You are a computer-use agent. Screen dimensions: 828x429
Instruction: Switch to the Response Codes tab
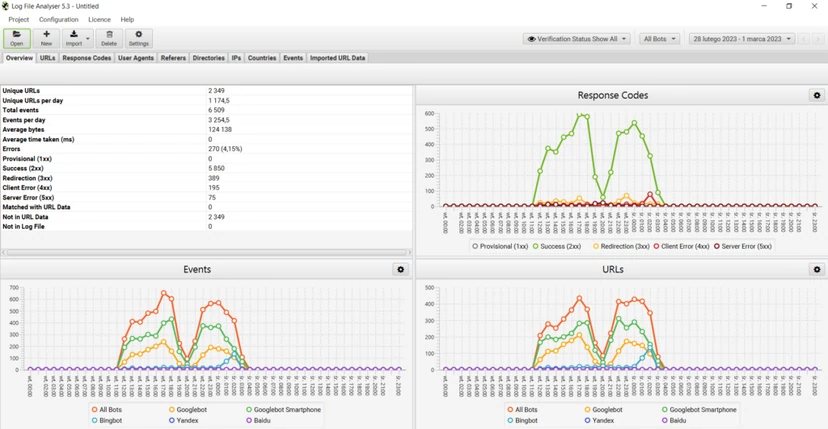click(x=87, y=58)
